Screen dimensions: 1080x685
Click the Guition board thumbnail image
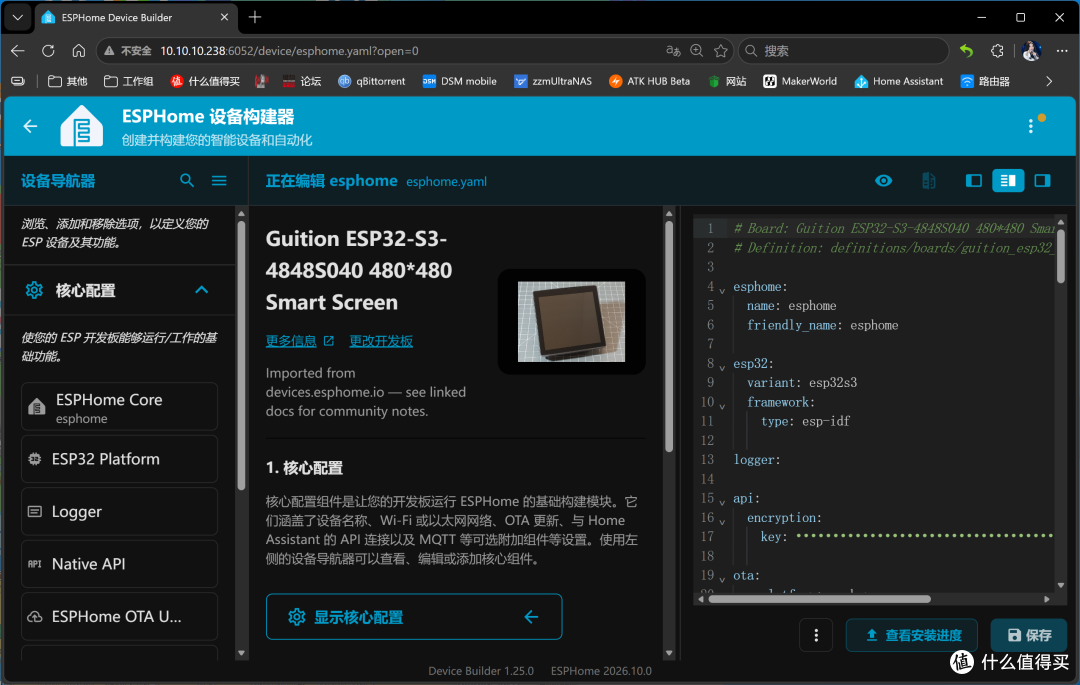571,322
